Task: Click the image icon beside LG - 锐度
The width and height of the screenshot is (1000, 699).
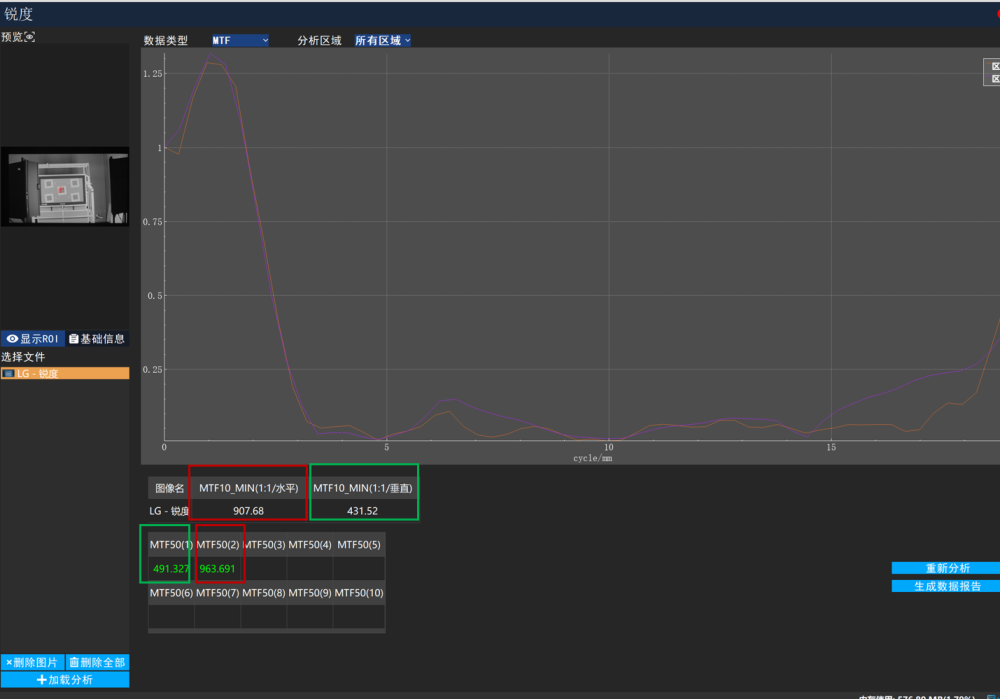Action: 8,374
